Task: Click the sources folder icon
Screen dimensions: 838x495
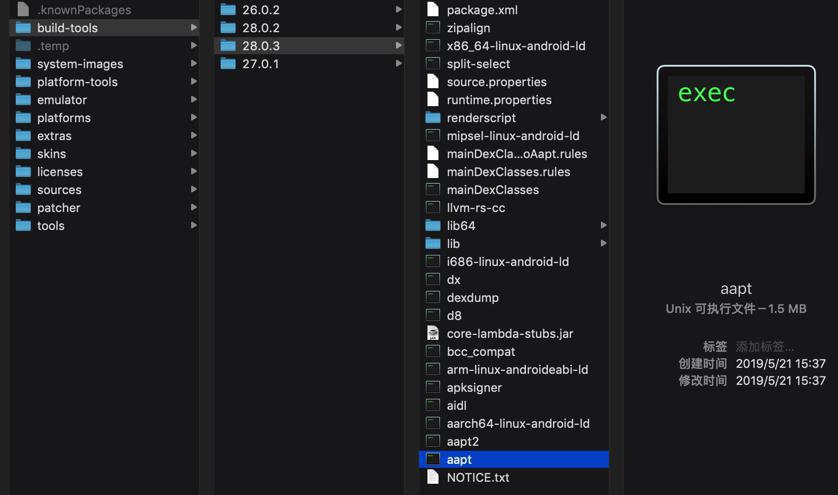Action: pos(23,190)
